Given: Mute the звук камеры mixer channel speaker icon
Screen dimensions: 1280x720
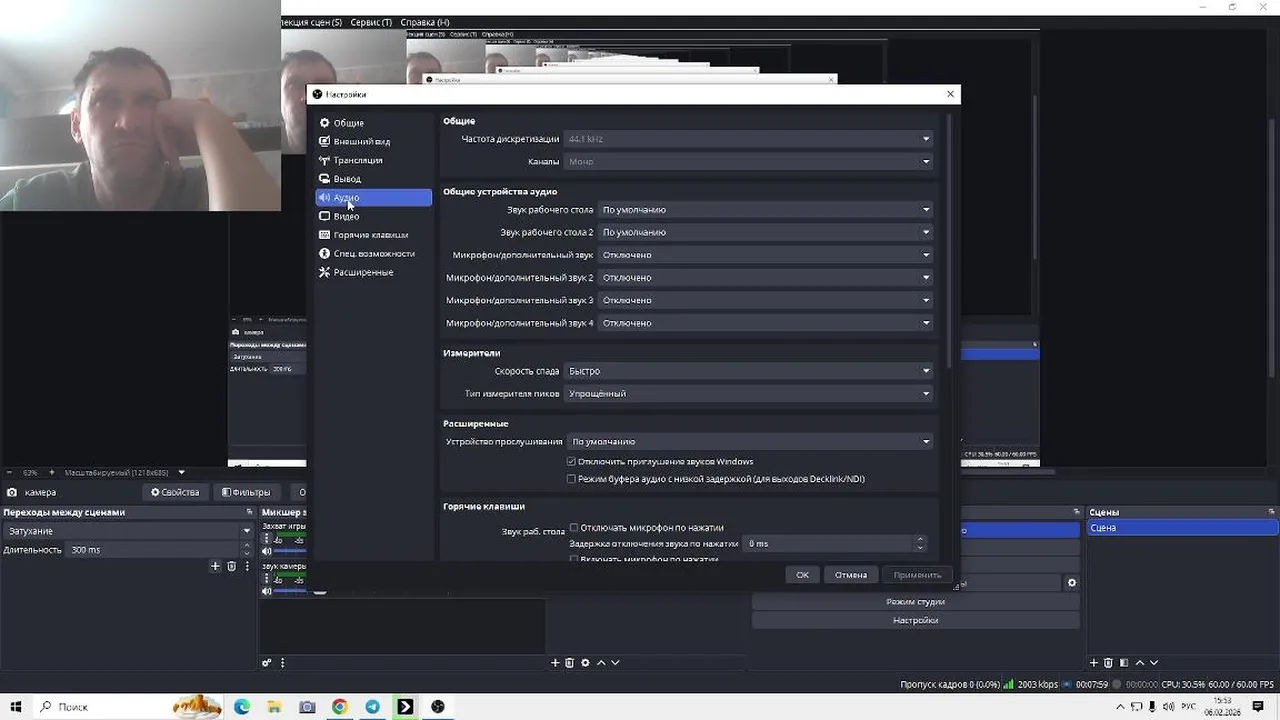Looking at the screenshot, I should coord(266,591).
